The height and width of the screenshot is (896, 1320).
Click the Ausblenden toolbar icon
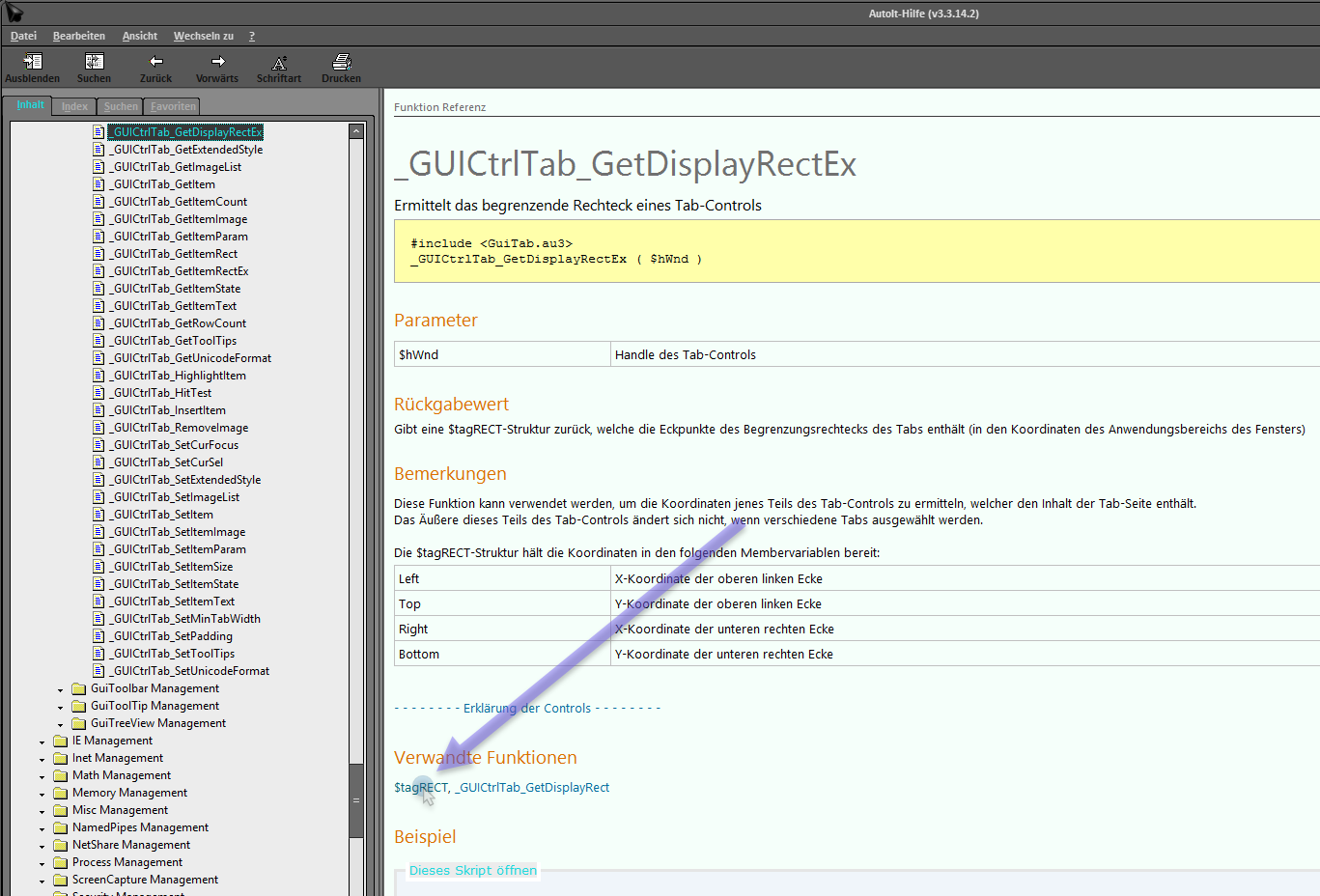coord(32,62)
